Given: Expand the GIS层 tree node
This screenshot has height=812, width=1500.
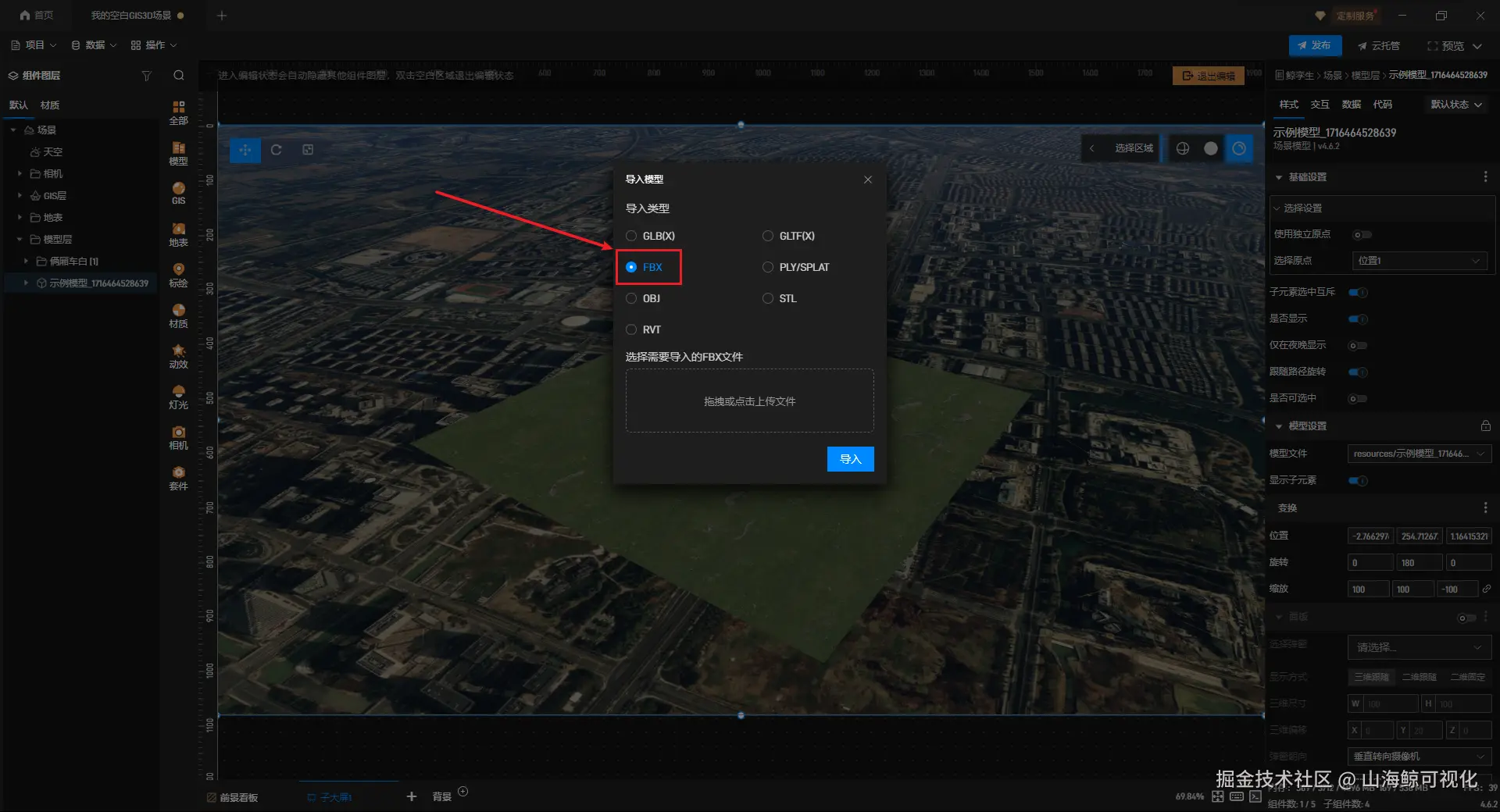Looking at the screenshot, I should tap(20, 195).
